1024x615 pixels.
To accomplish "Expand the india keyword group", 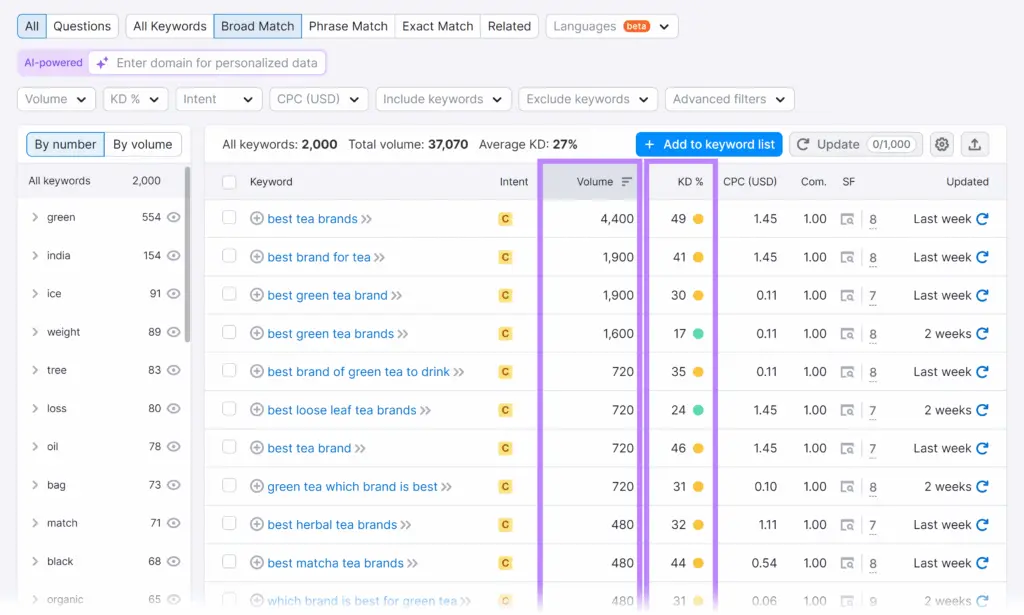I will click(x=35, y=256).
